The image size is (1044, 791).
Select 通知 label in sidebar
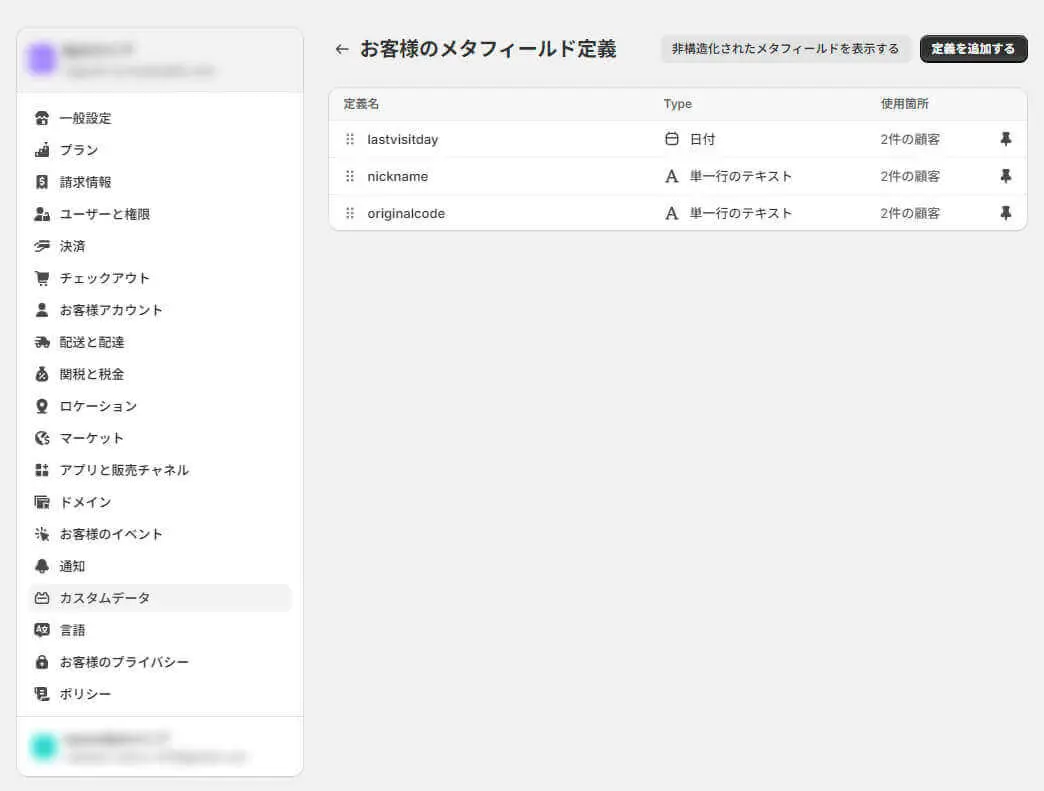(x=73, y=566)
